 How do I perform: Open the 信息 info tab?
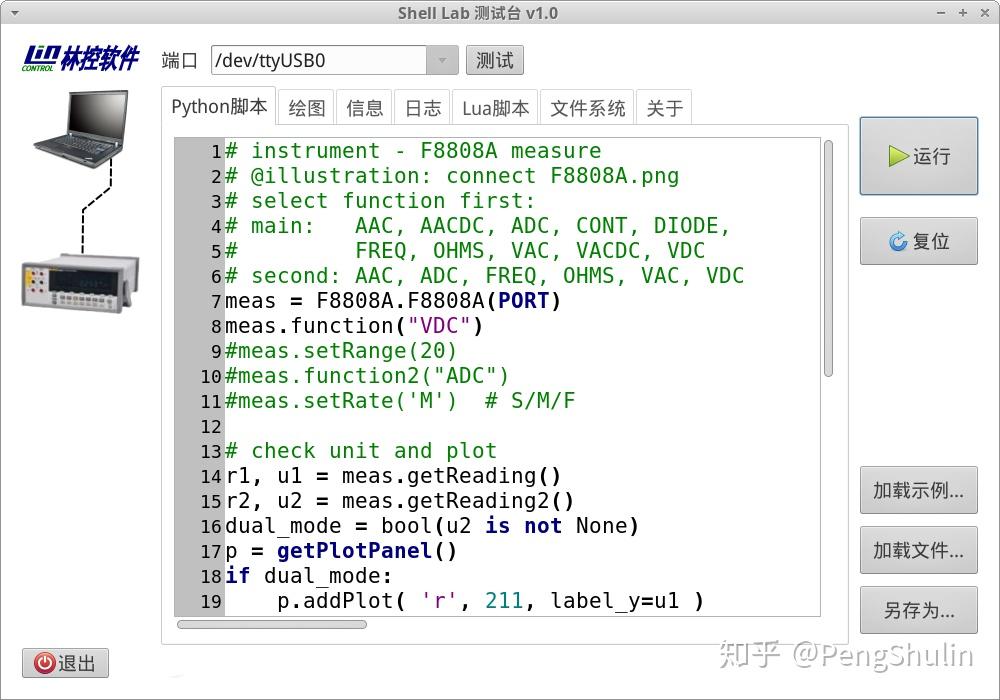tap(364, 108)
